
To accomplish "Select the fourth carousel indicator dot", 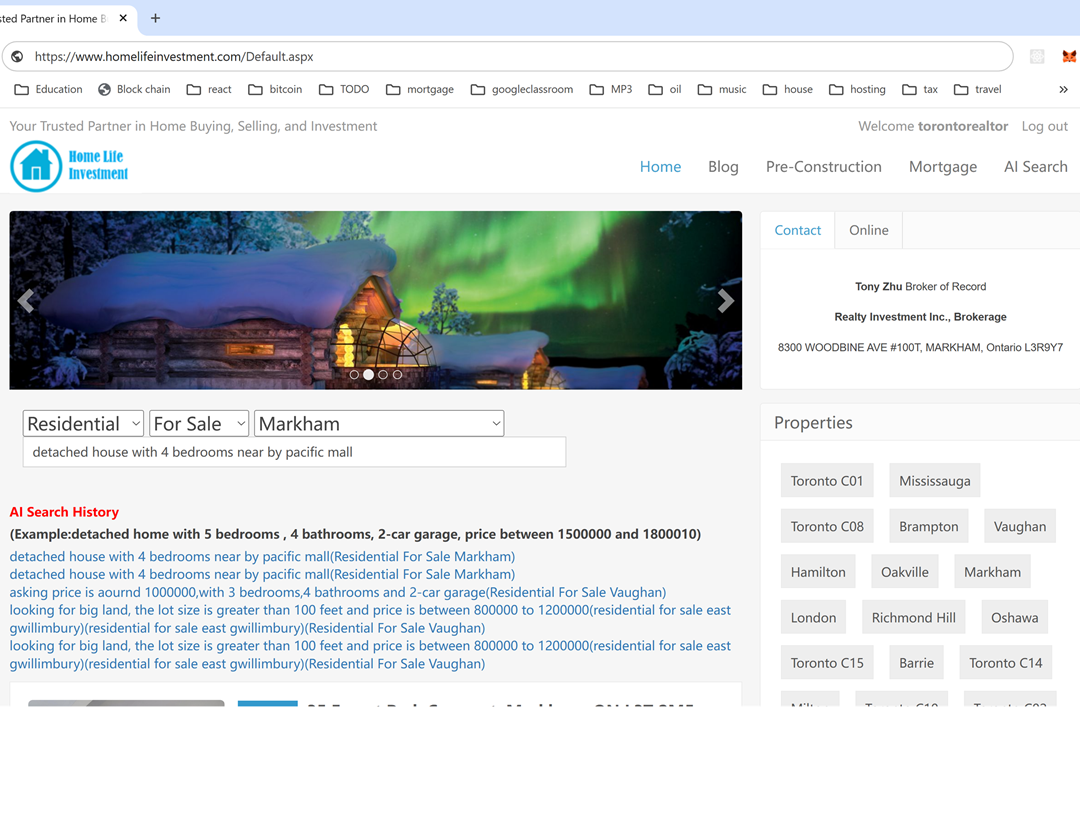I will tap(397, 375).
